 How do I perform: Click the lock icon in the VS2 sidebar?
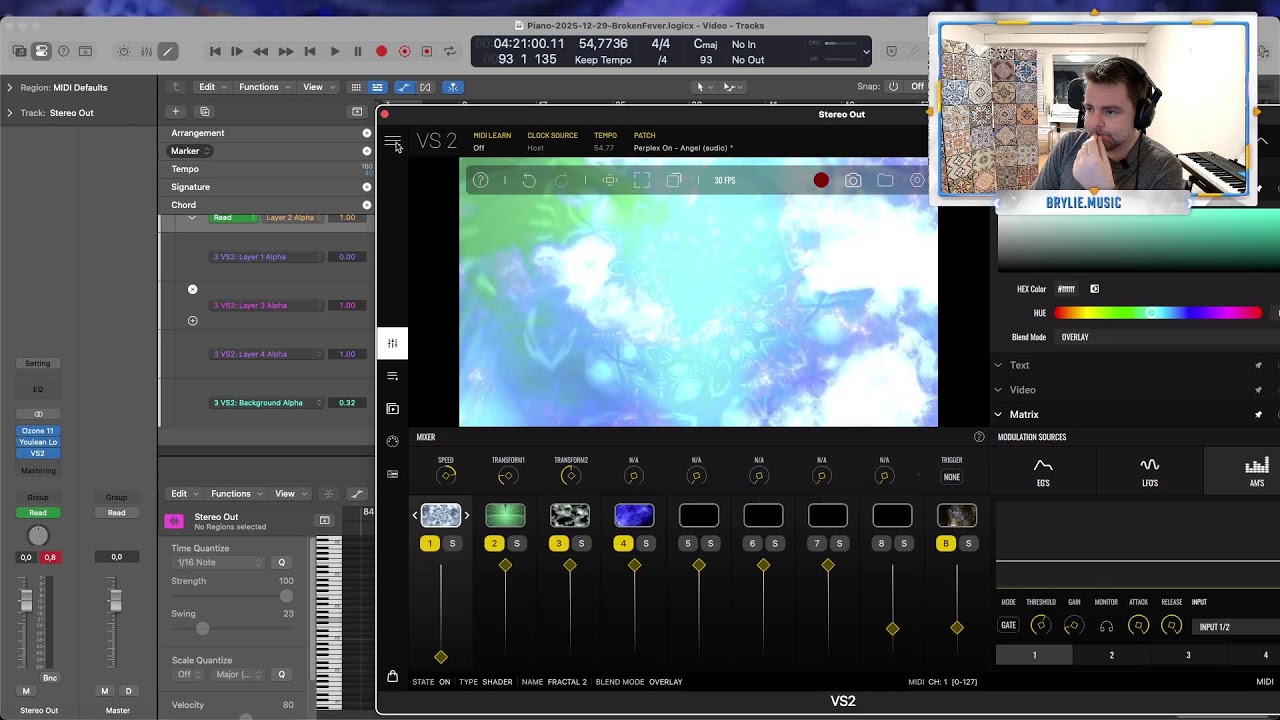(x=392, y=676)
